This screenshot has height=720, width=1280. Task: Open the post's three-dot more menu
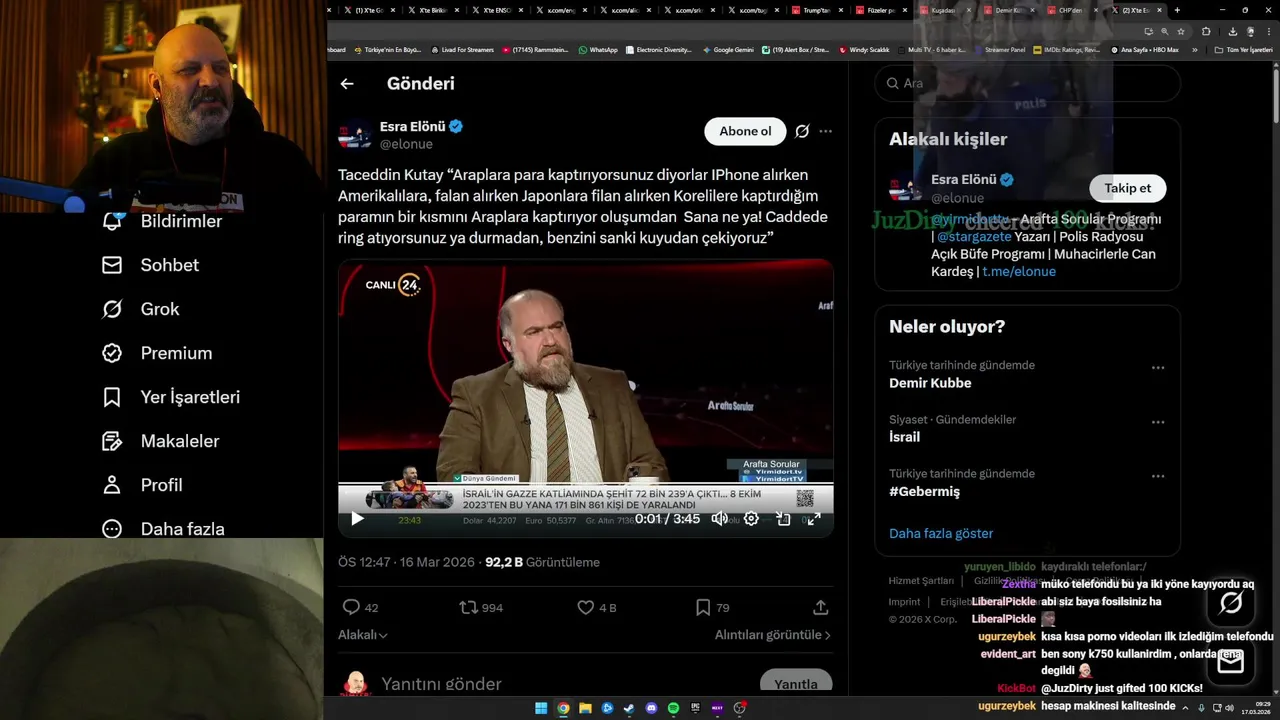pyautogui.click(x=825, y=131)
